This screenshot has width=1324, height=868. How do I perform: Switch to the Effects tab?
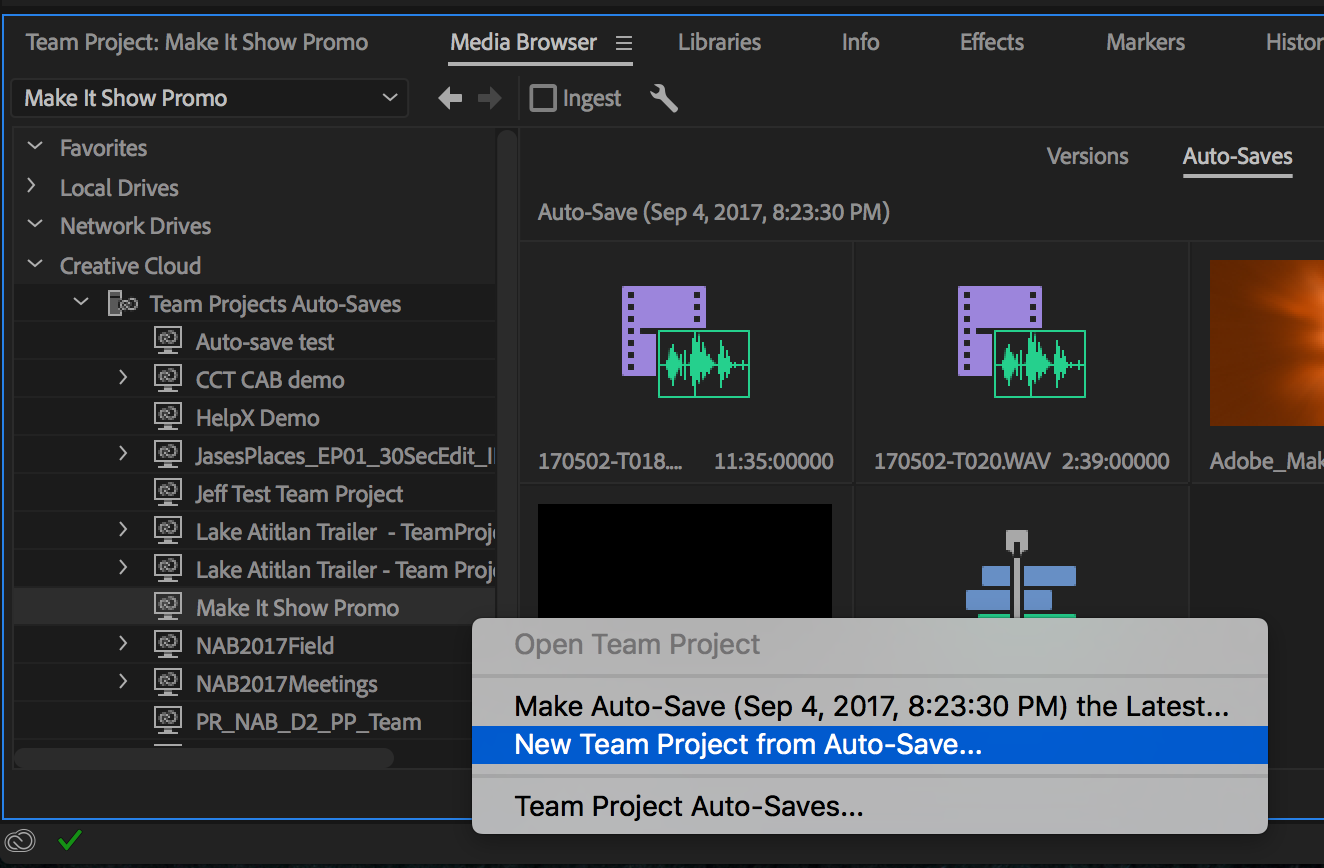[x=991, y=42]
